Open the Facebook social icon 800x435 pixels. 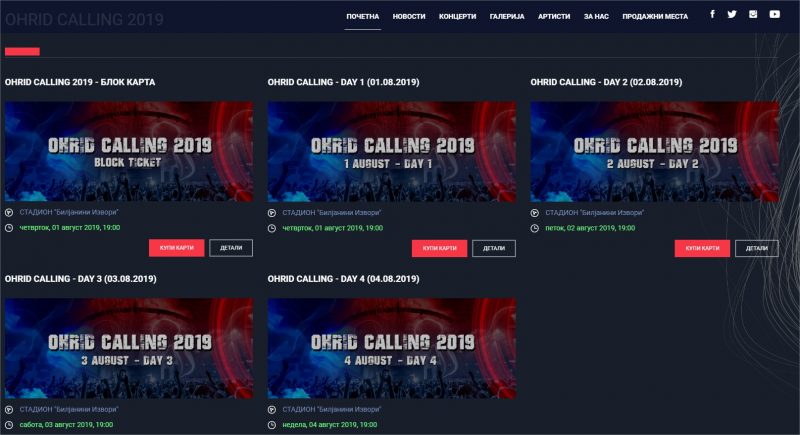pyautogui.click(x=712, y=14)
